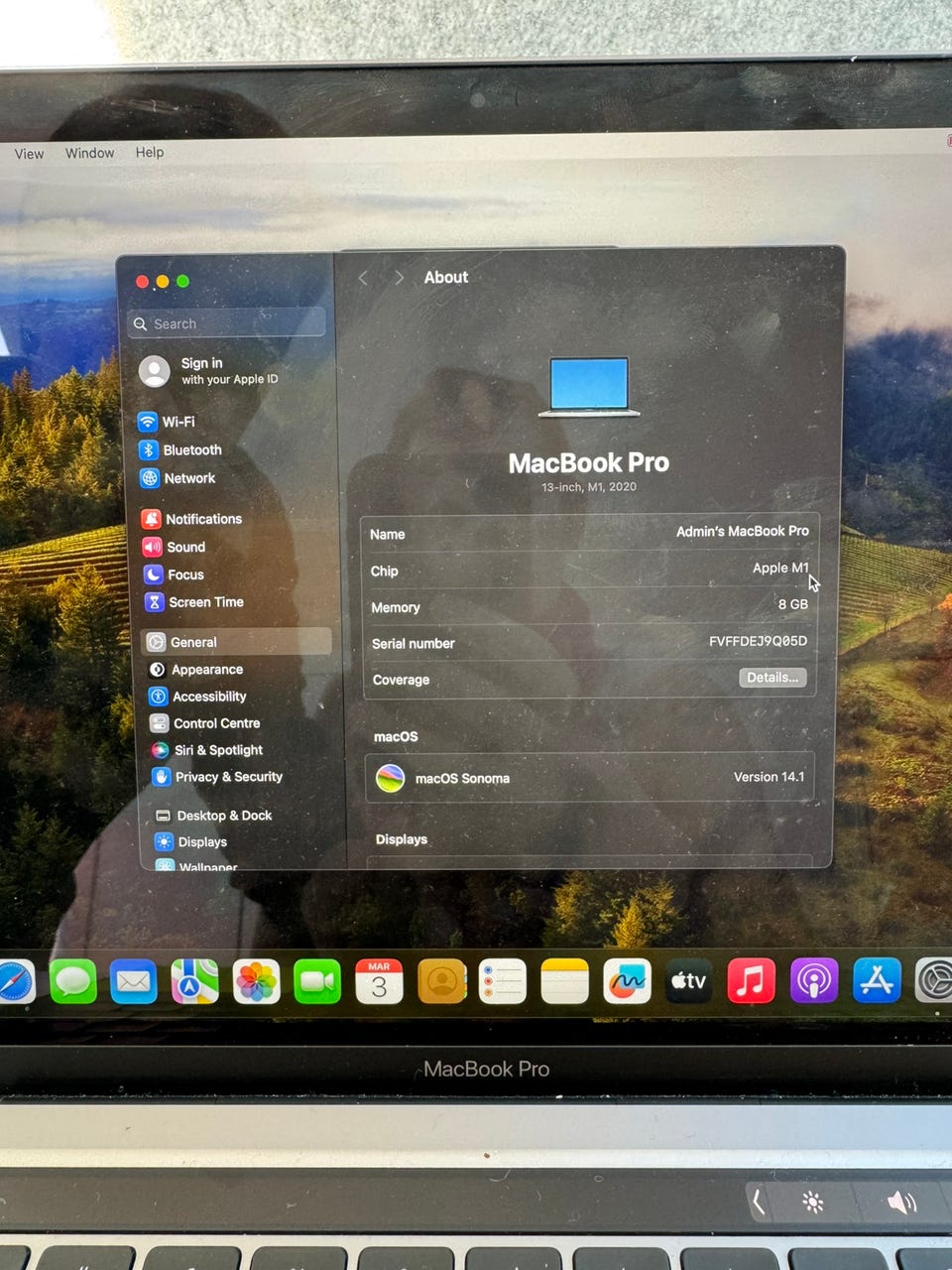
Task: Open Appearance settings
Action: pyautogui.click(x=196, y=670)
